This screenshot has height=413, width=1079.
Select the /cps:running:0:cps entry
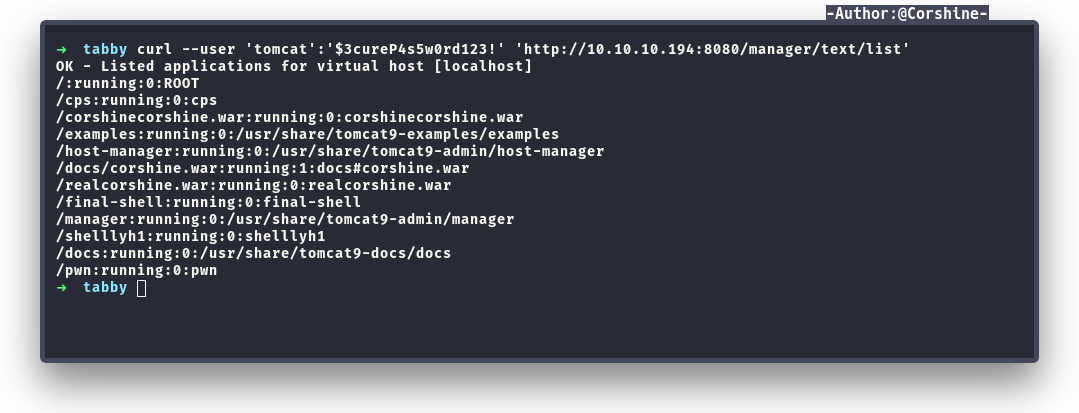tap(137, 100)
